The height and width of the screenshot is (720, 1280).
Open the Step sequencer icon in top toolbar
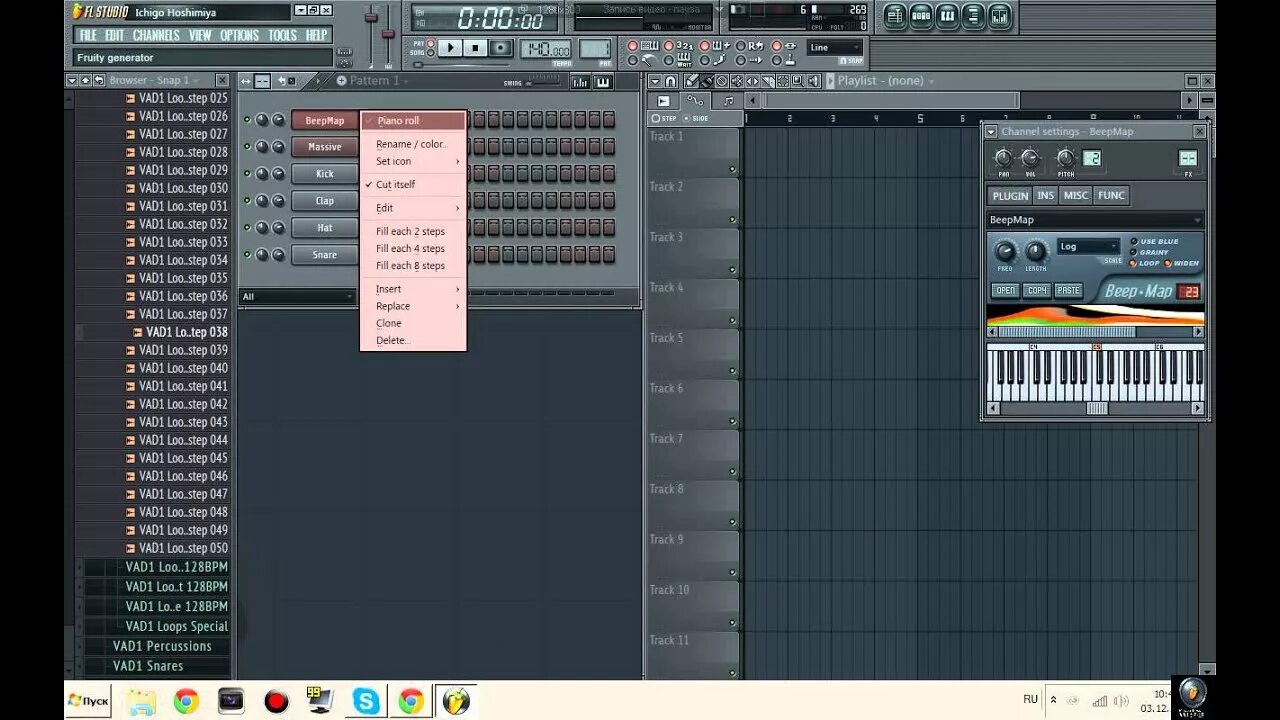tap(921, 16)
